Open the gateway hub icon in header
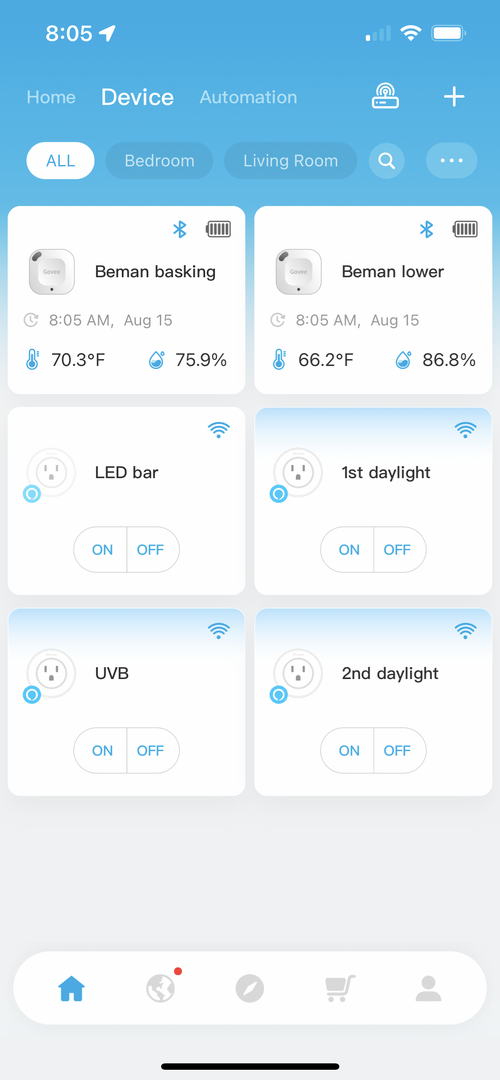 [x=386, y=96]
